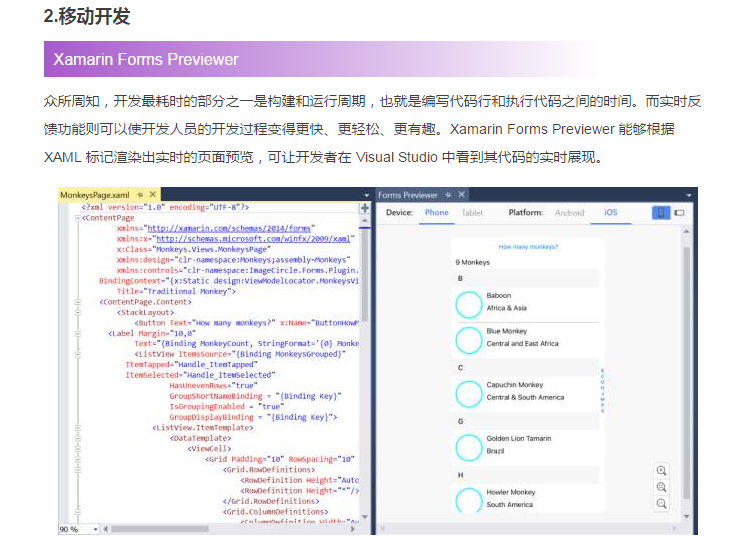Screen dimensions: 735x542
Task: Collapse the Label Margin node
Action: coord(78,333)
